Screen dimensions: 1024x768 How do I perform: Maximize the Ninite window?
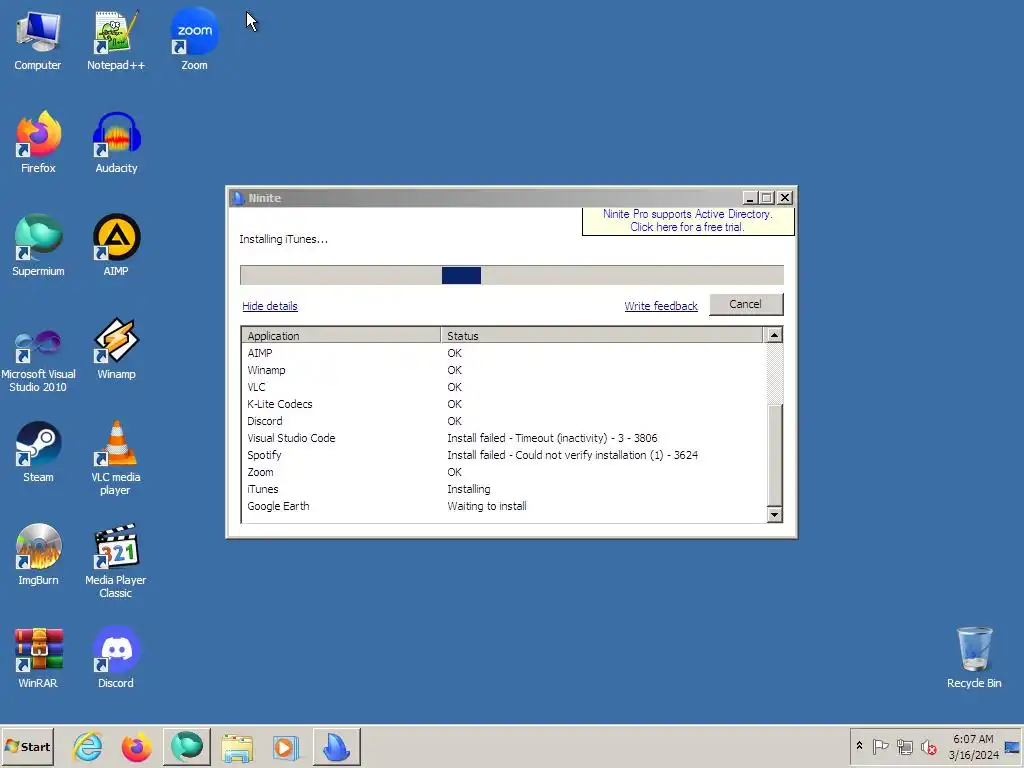click(x=767, y=197)
